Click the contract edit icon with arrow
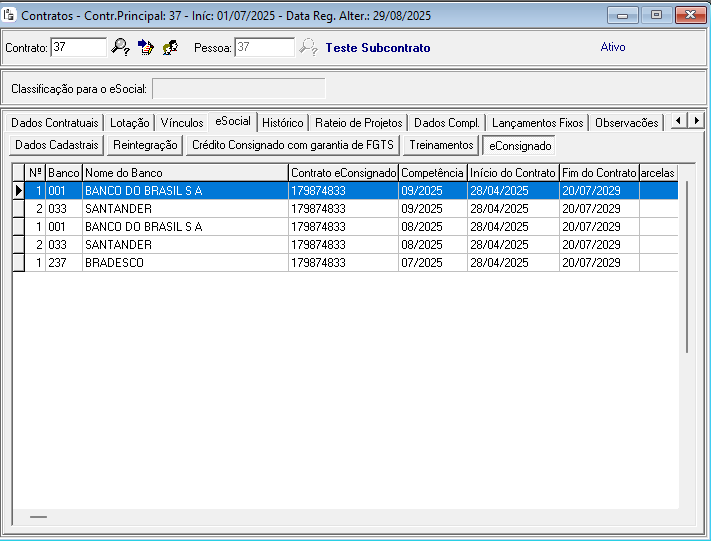Viewport: 711px width, 541px height. (x=146, y=47)
